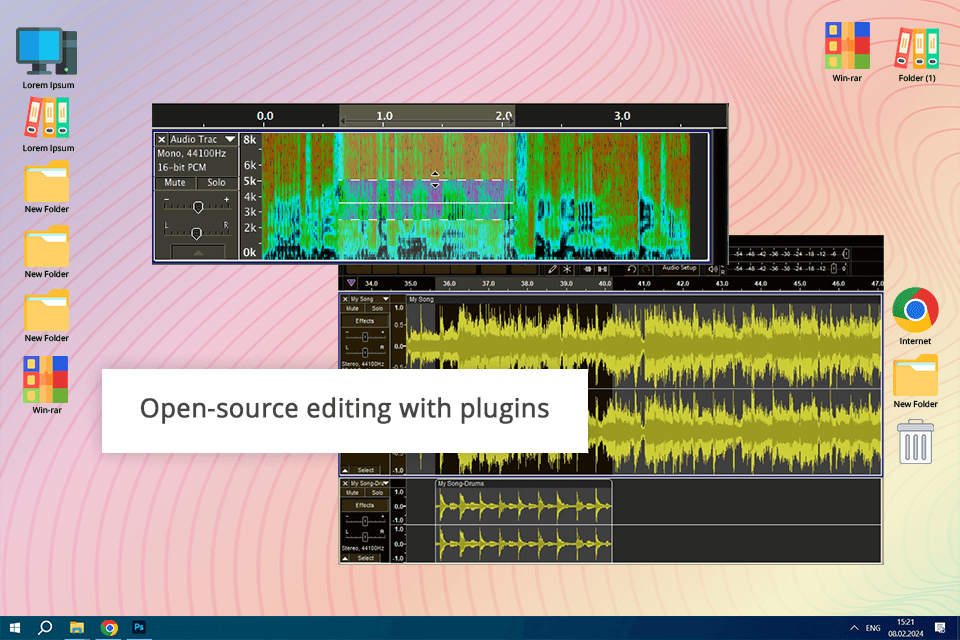Open Chrome from the taskbar
This screenshot has height=640, width=960.
click(x=109, y=628)
